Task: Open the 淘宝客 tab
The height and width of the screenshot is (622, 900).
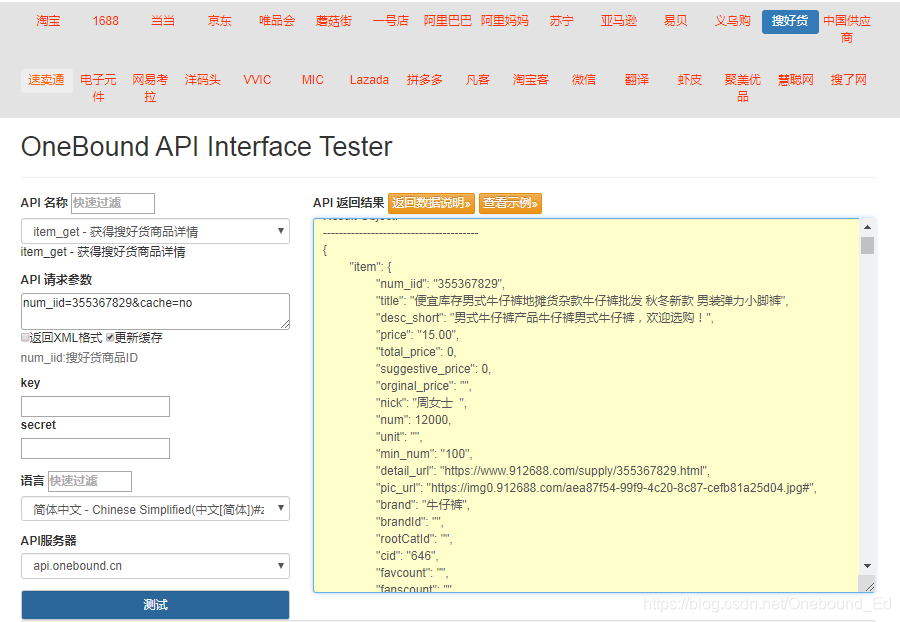Action: click(531, 80)
